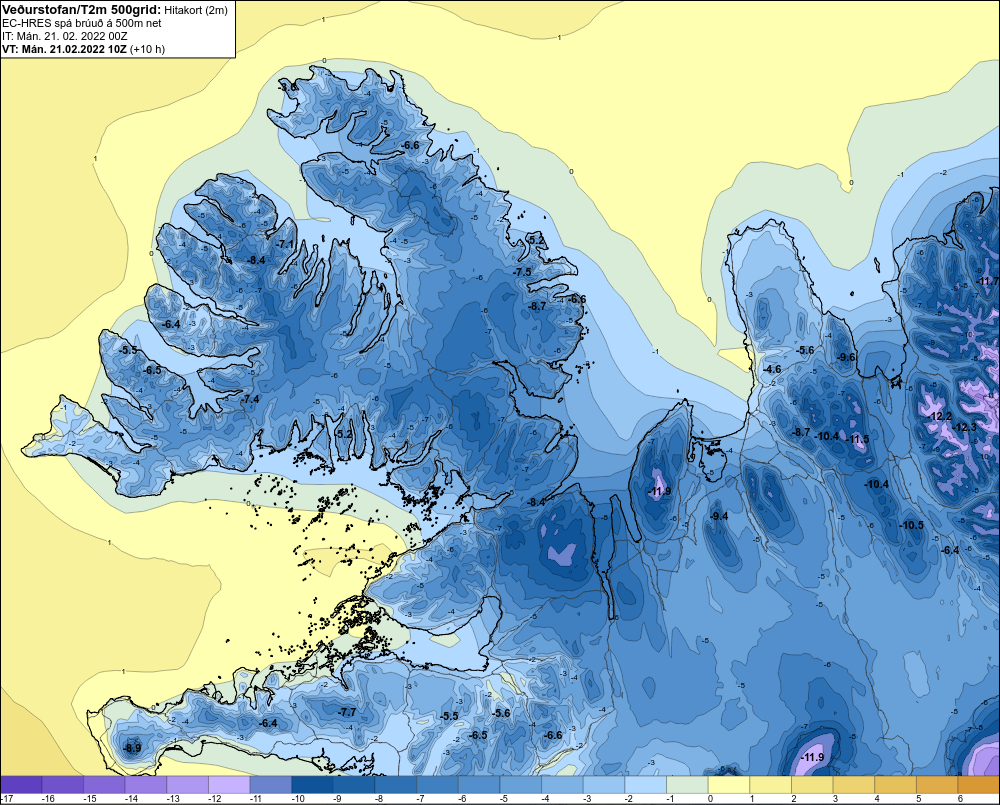Click the -9.4 temperature value
This screenshot has width=1000, height=805.
719,516
